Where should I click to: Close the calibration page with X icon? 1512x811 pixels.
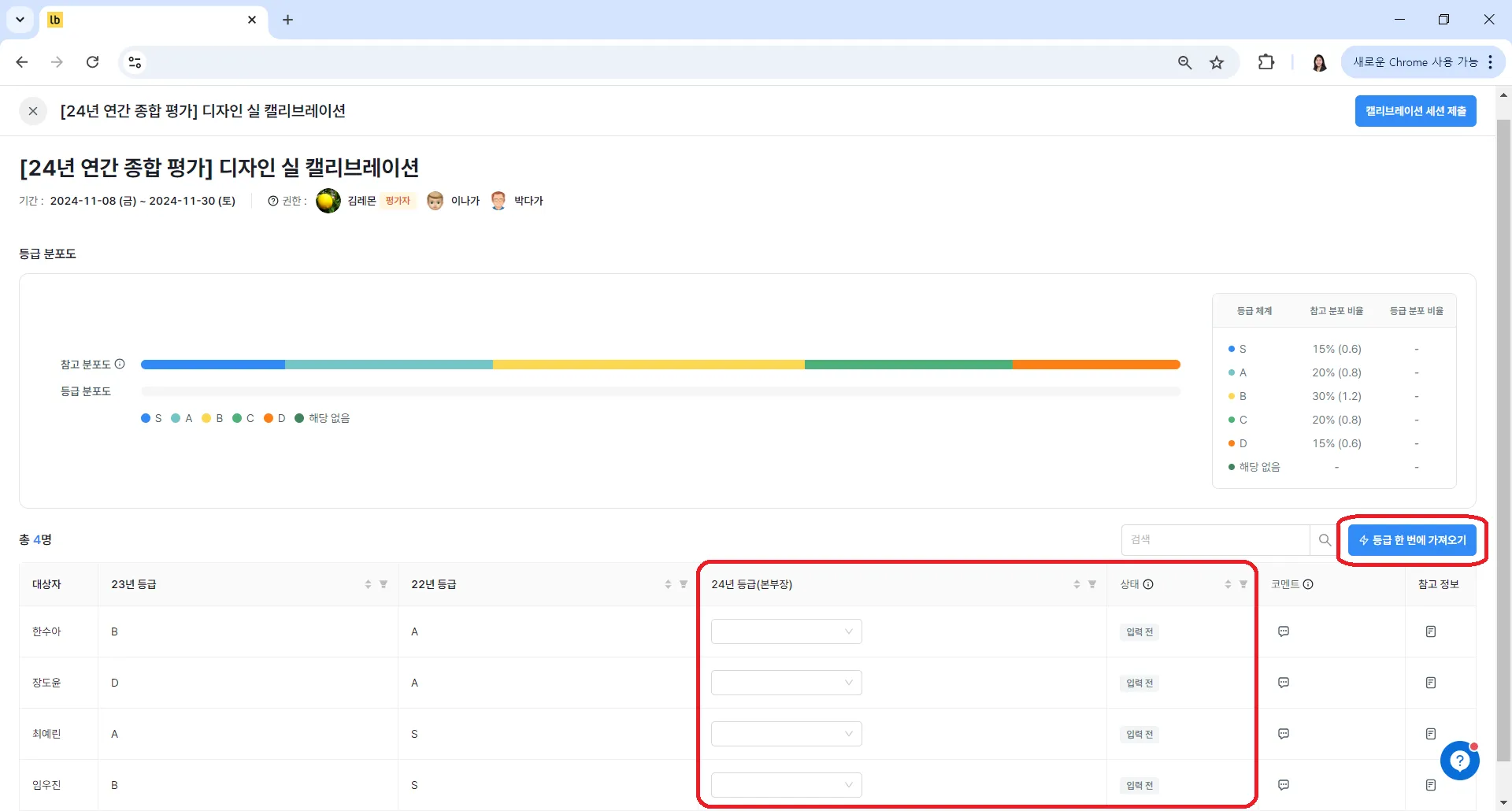[x=33, y=111]
